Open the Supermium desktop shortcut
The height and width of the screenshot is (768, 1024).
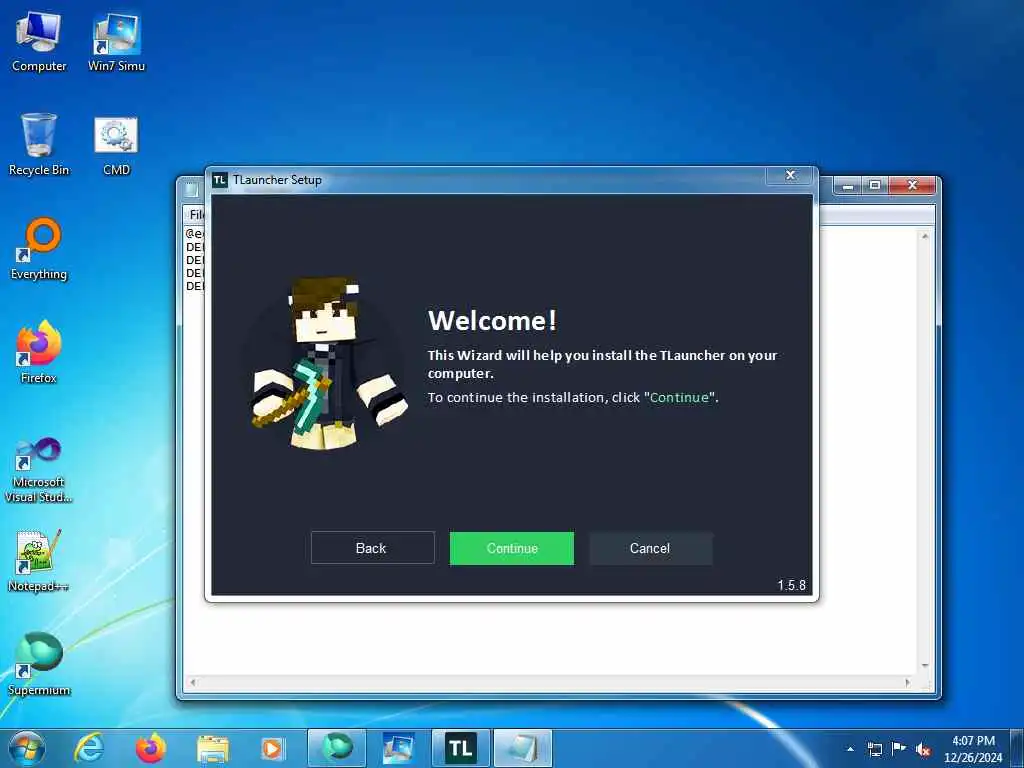pyautogui.click(x=39, y=665)
